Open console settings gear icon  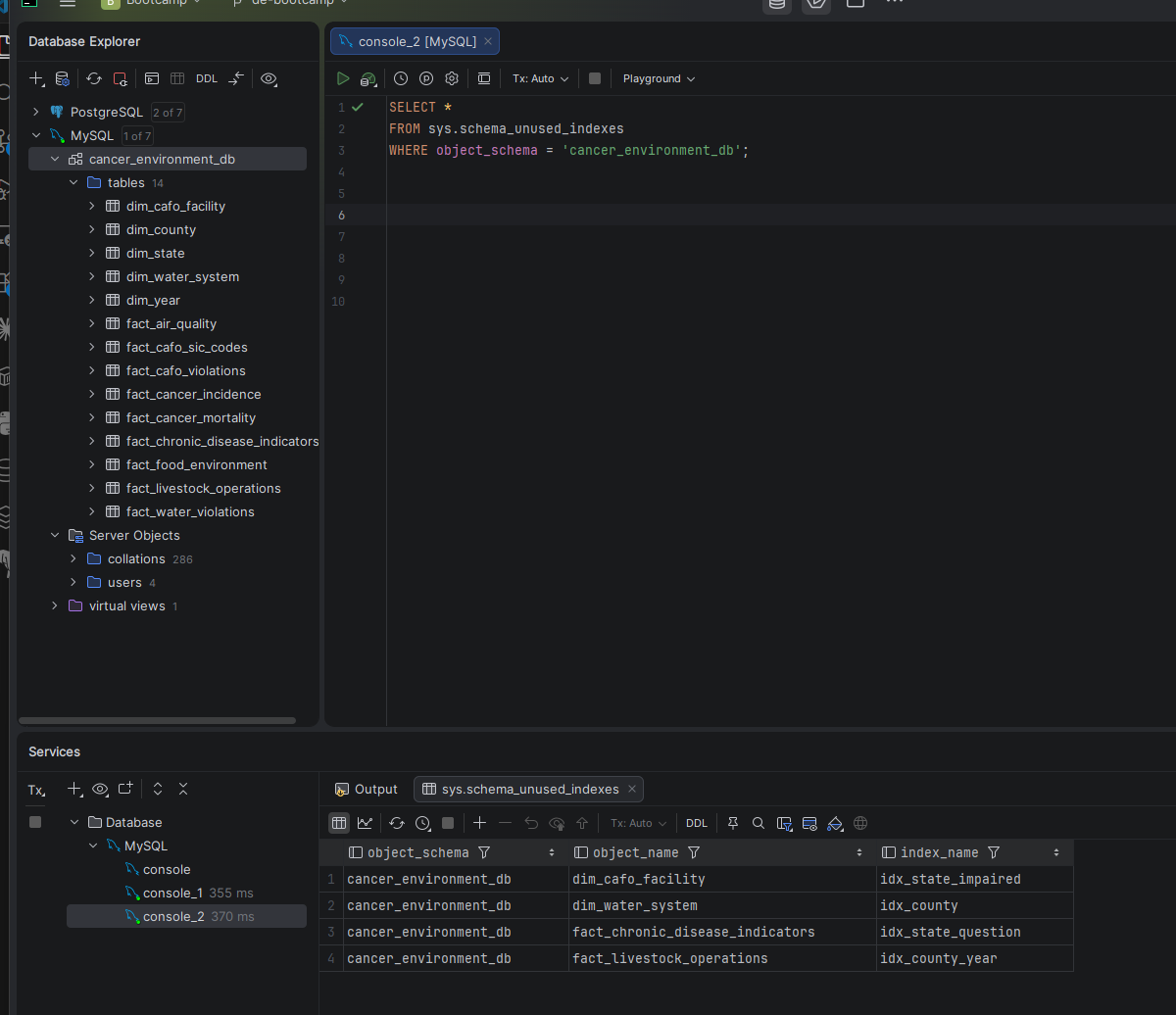click(452, 78)
